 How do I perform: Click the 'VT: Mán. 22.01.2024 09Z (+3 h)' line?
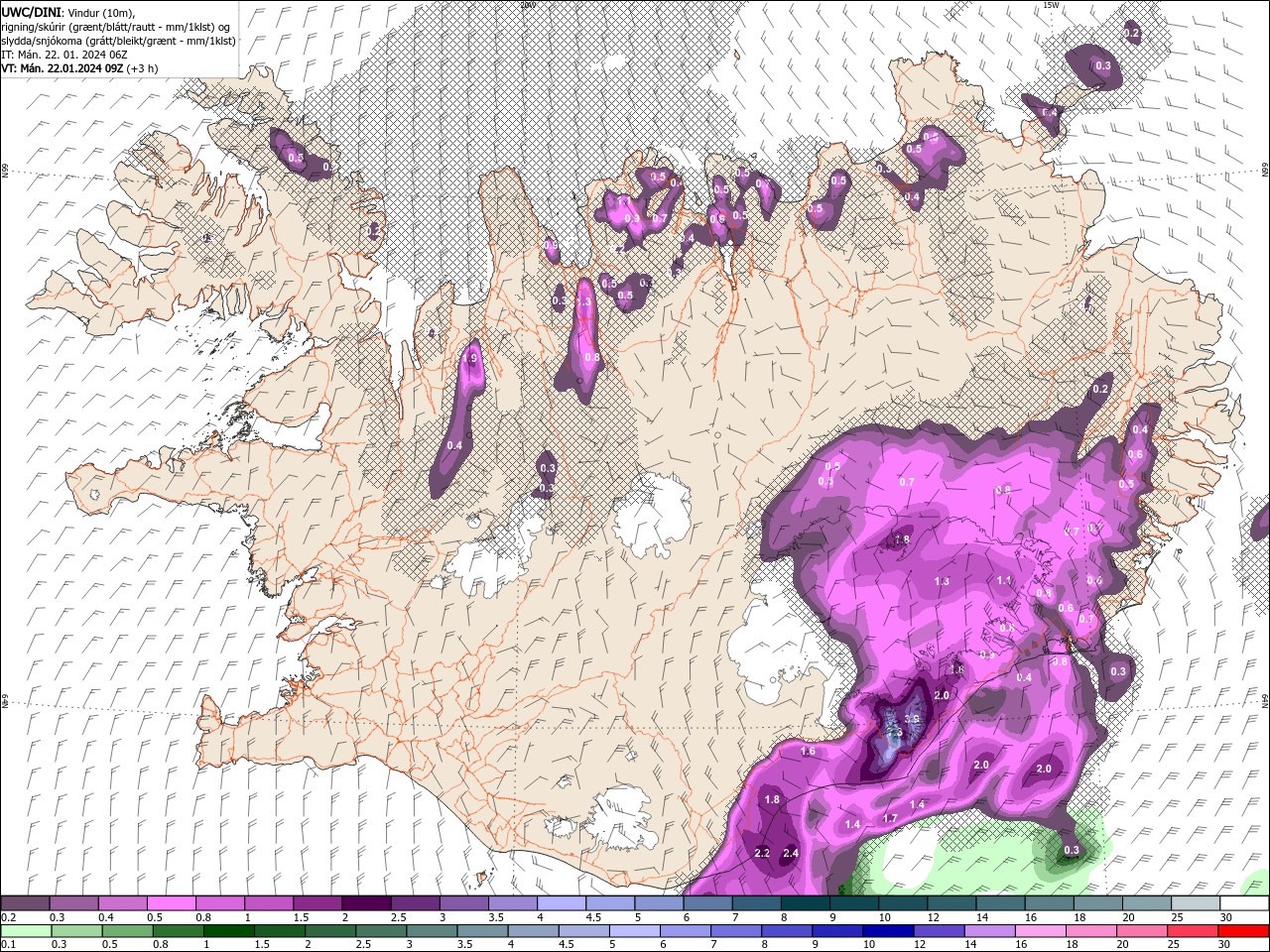point(79,68)
